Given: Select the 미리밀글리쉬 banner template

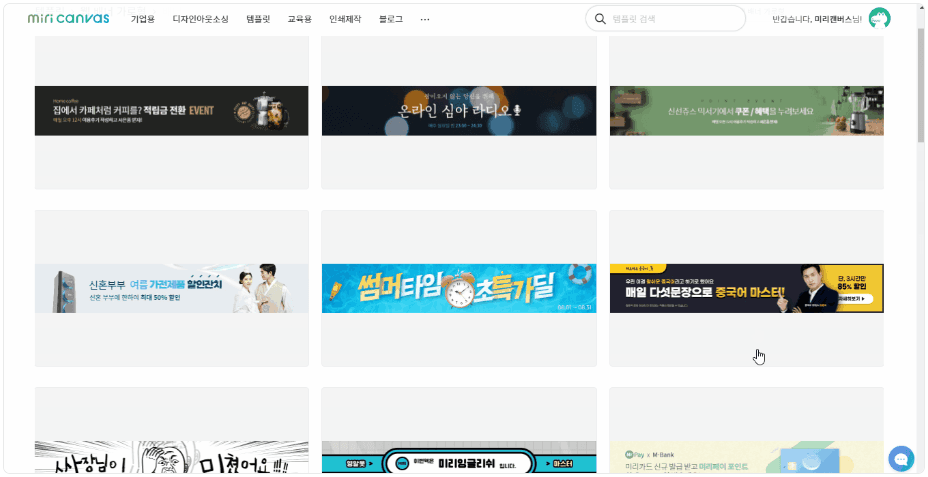Looking at the screenshot, I should coord(458,460).
